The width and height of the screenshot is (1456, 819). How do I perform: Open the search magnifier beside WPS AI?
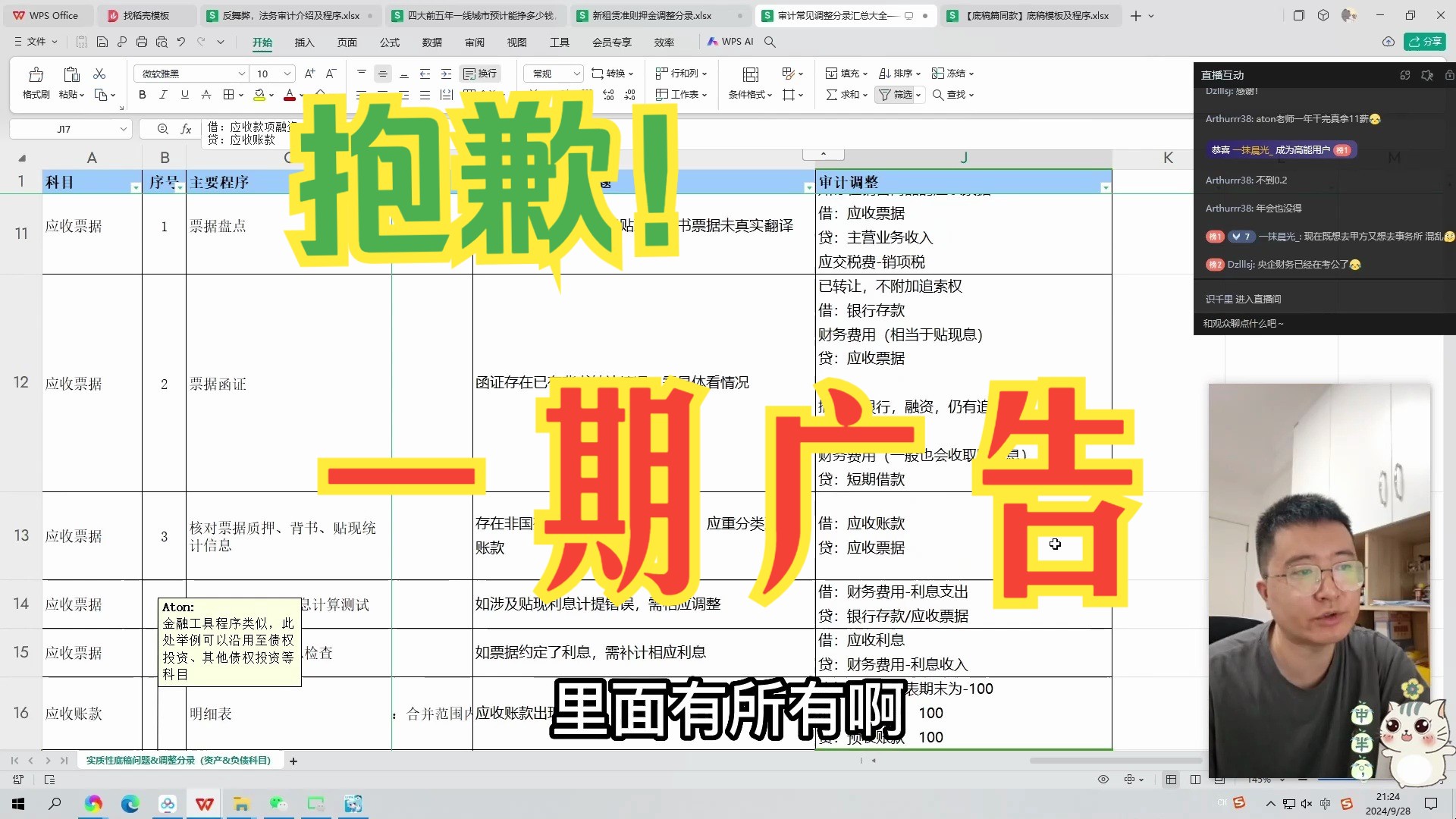770,42
